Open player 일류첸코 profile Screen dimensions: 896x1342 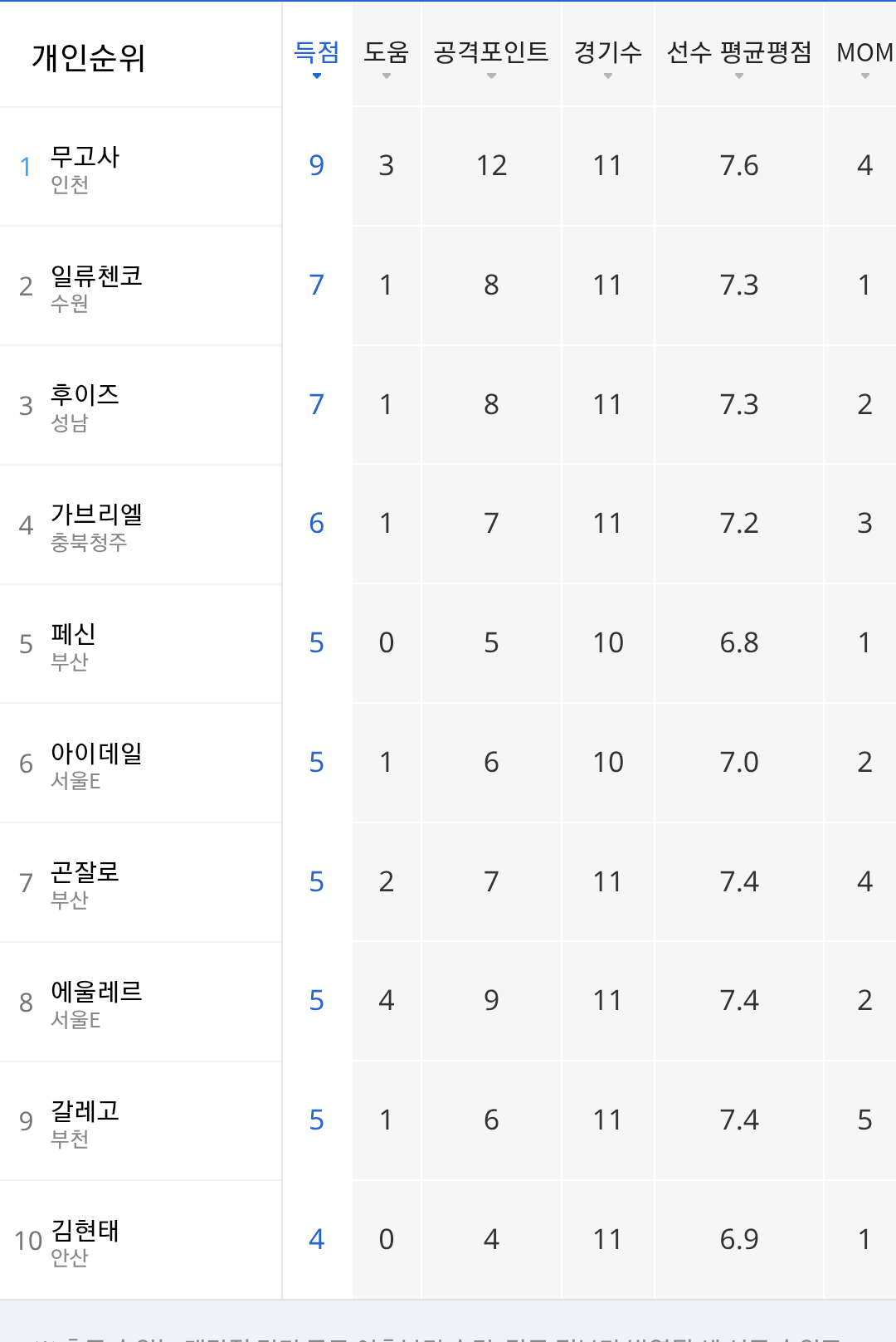tap(96, 276)
